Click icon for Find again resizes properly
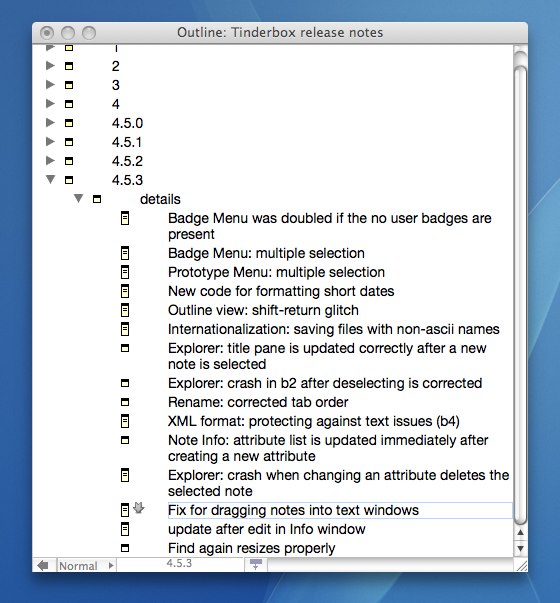The image size is (560, 603). [x=125, y=548]
